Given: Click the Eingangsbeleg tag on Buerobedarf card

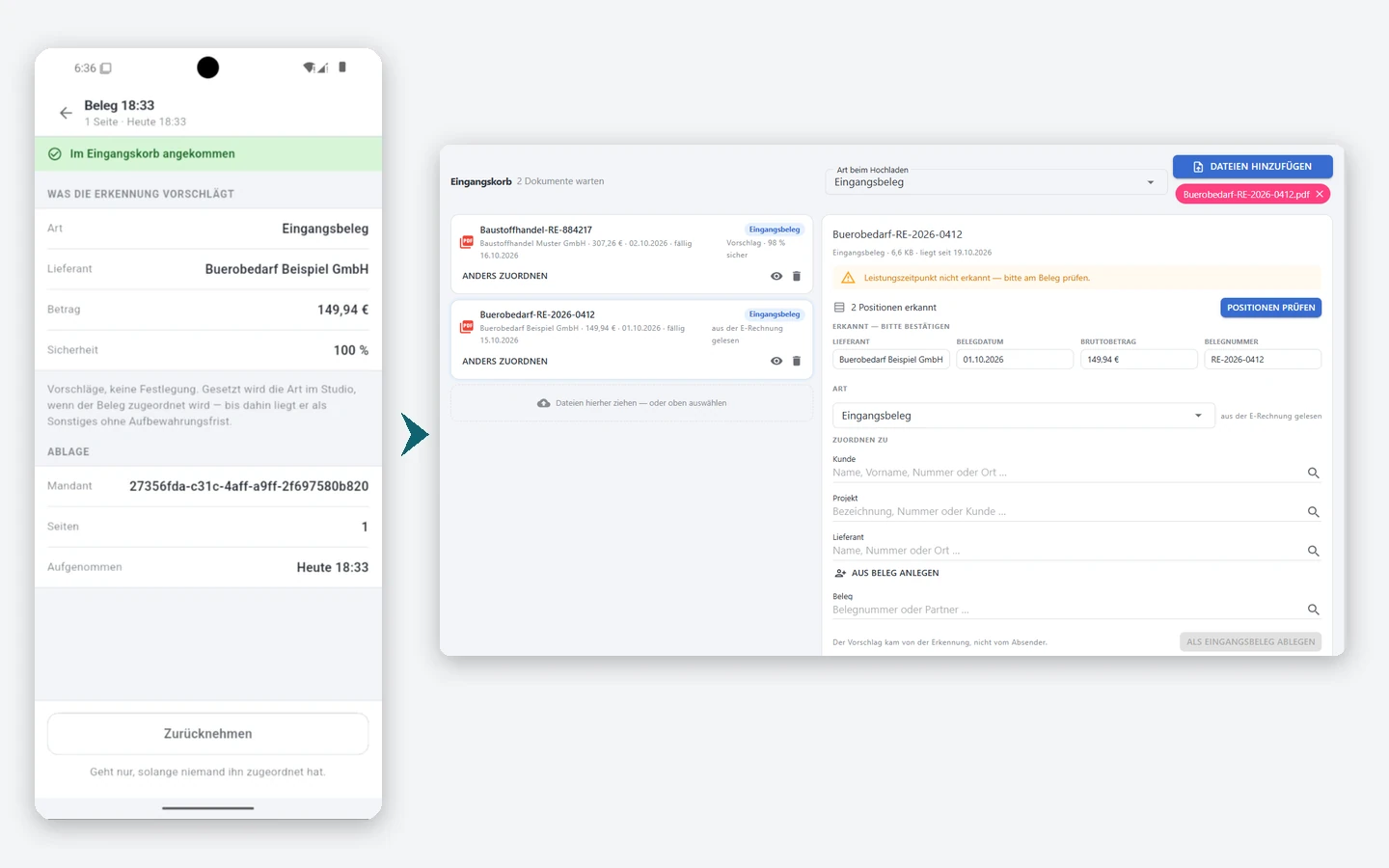Looking at the screenshot, I should point(775,314).
